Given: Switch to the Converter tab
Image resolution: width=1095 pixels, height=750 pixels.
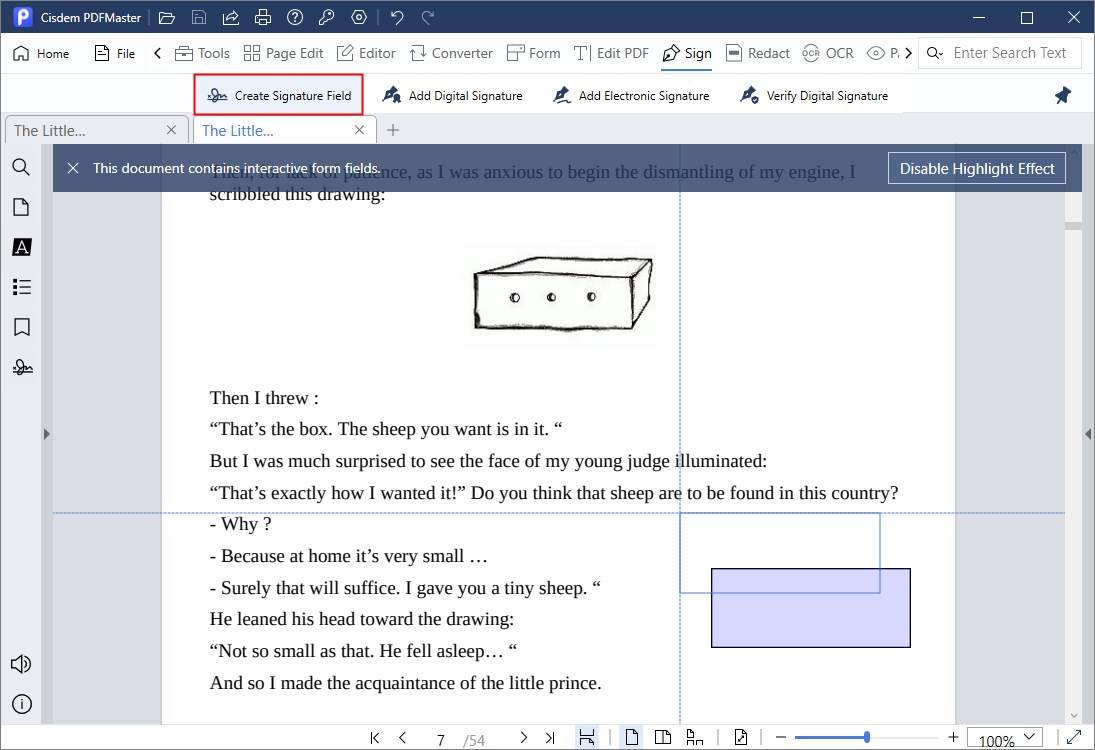Looking at the screenshot, I should tap(451, 53).
